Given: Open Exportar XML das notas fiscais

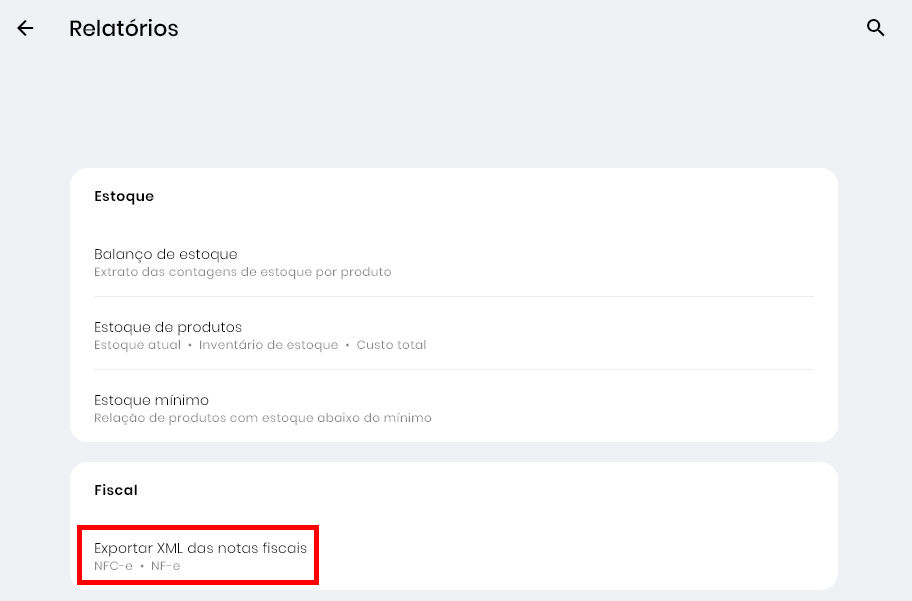Looking at the screenshot, I should [x=200, y=548].
